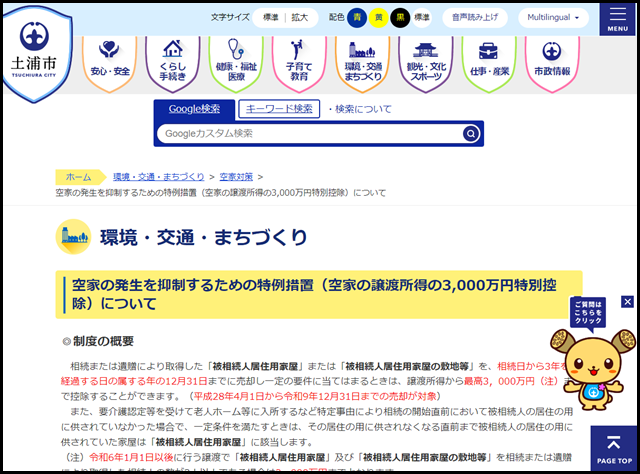Image resolution: width=640 pixels, height=474 pixels.
Task: Click the yellow page title heading
Action: click(319, 294)
